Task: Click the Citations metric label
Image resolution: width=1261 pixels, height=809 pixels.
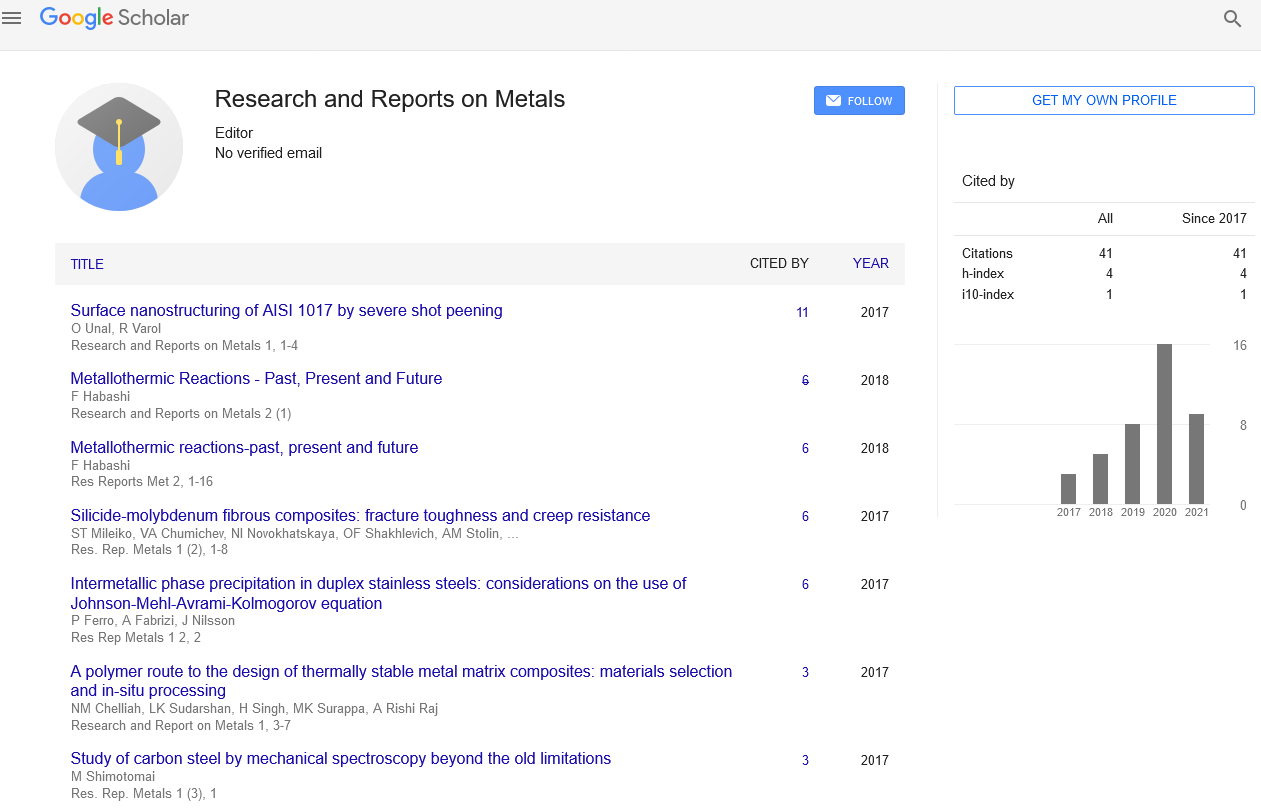Action: coord(987,254)
